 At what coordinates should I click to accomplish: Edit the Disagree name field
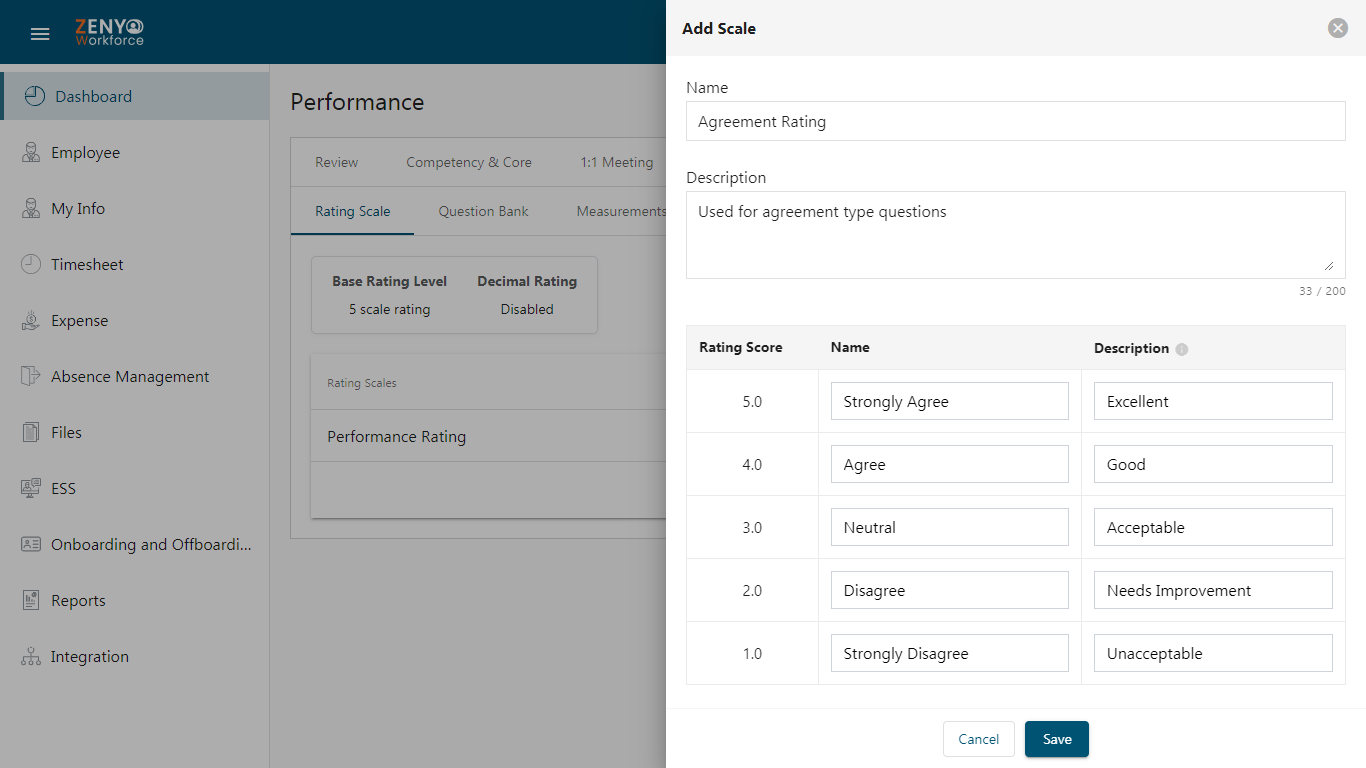[950, 590]
